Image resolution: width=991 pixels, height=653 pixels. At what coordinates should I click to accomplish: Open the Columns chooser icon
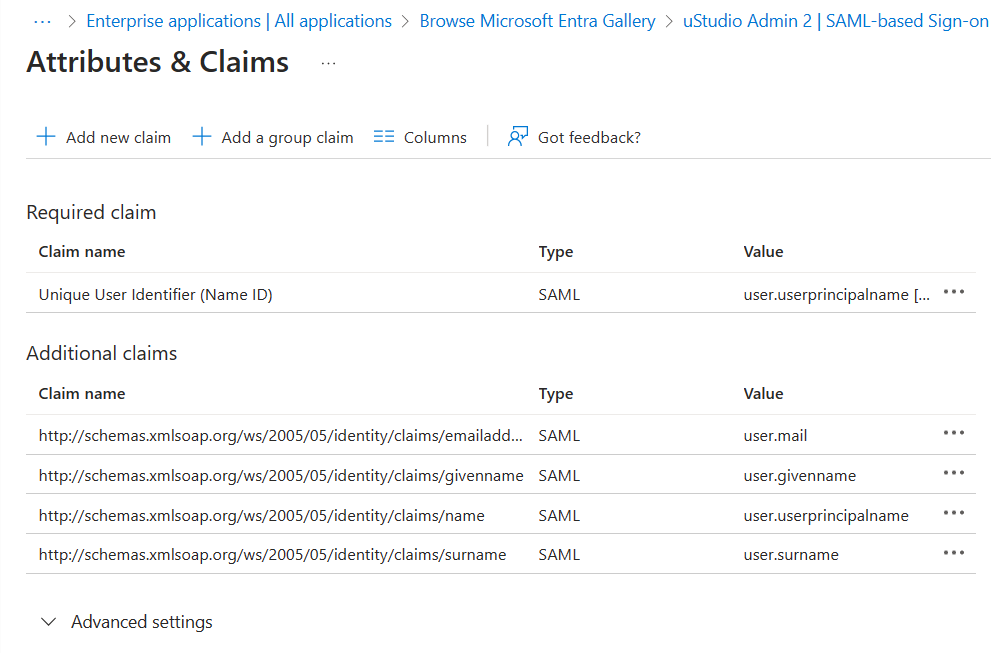(x=384, y=137)
